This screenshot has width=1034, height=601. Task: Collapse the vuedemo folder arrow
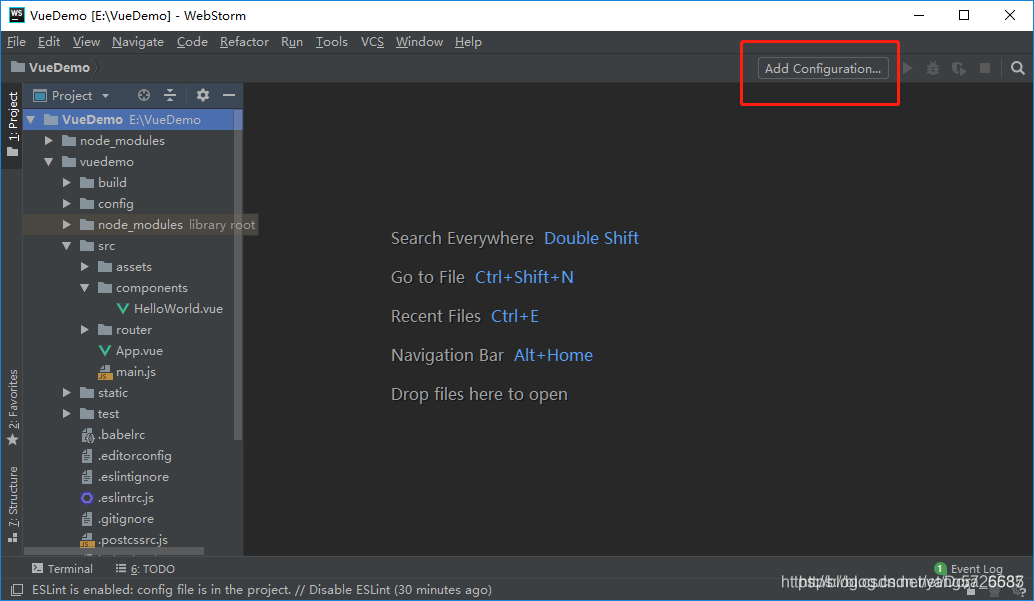[49, 162]
